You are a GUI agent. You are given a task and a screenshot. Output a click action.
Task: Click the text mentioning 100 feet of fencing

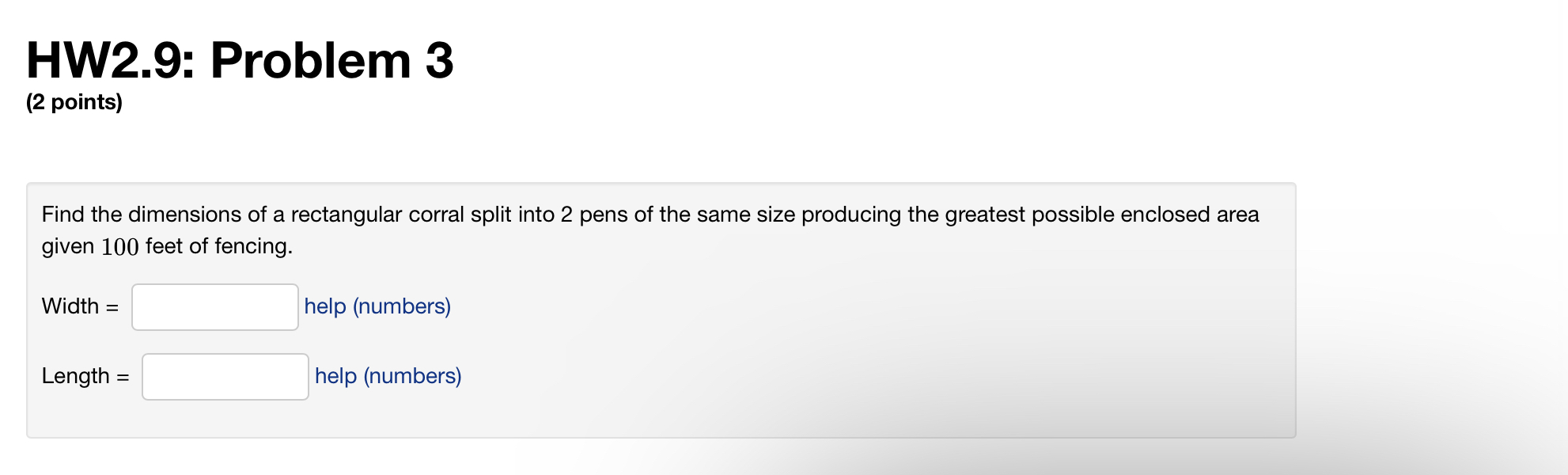tap(168, 247)
